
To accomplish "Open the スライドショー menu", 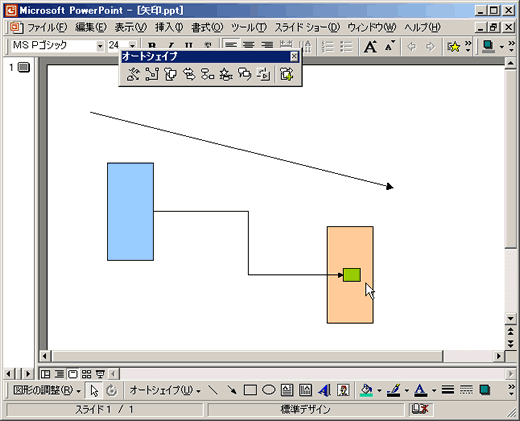I will click(307, 27).
